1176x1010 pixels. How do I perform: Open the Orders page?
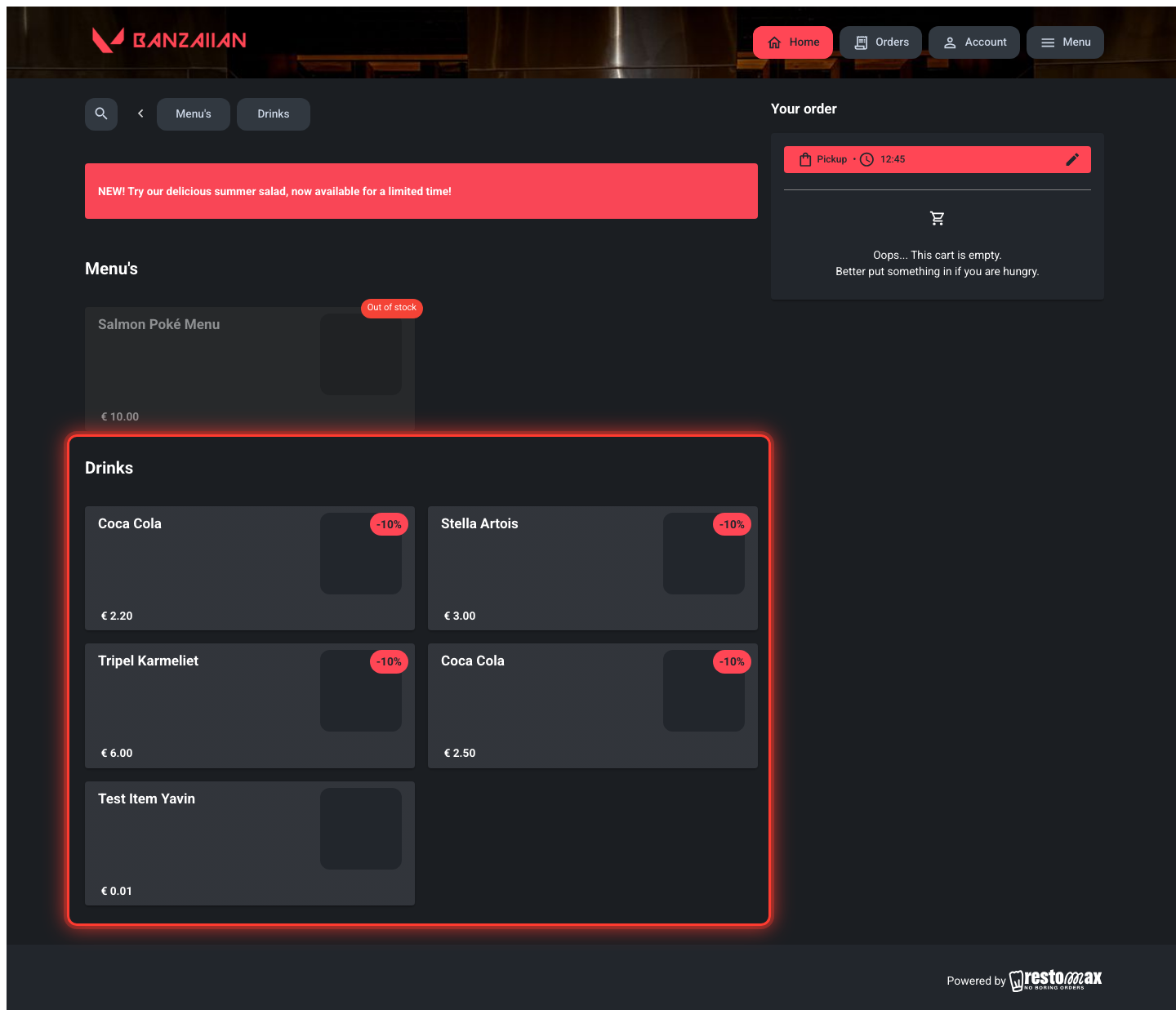click(x=880, y=42)
